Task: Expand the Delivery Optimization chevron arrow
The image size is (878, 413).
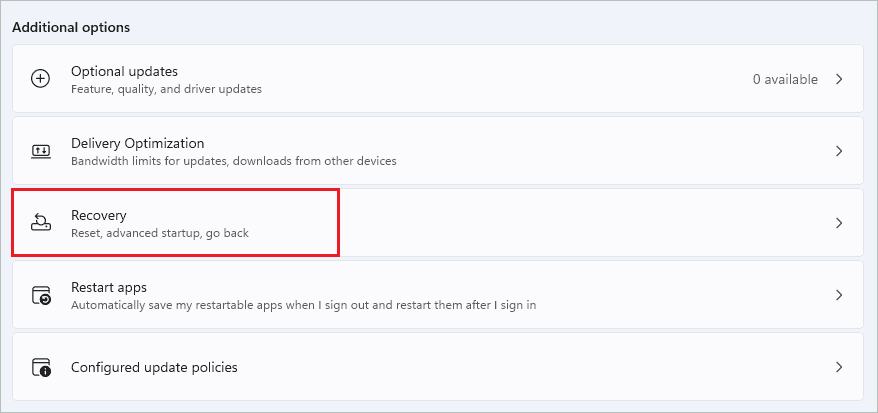Action: point(839,151)
